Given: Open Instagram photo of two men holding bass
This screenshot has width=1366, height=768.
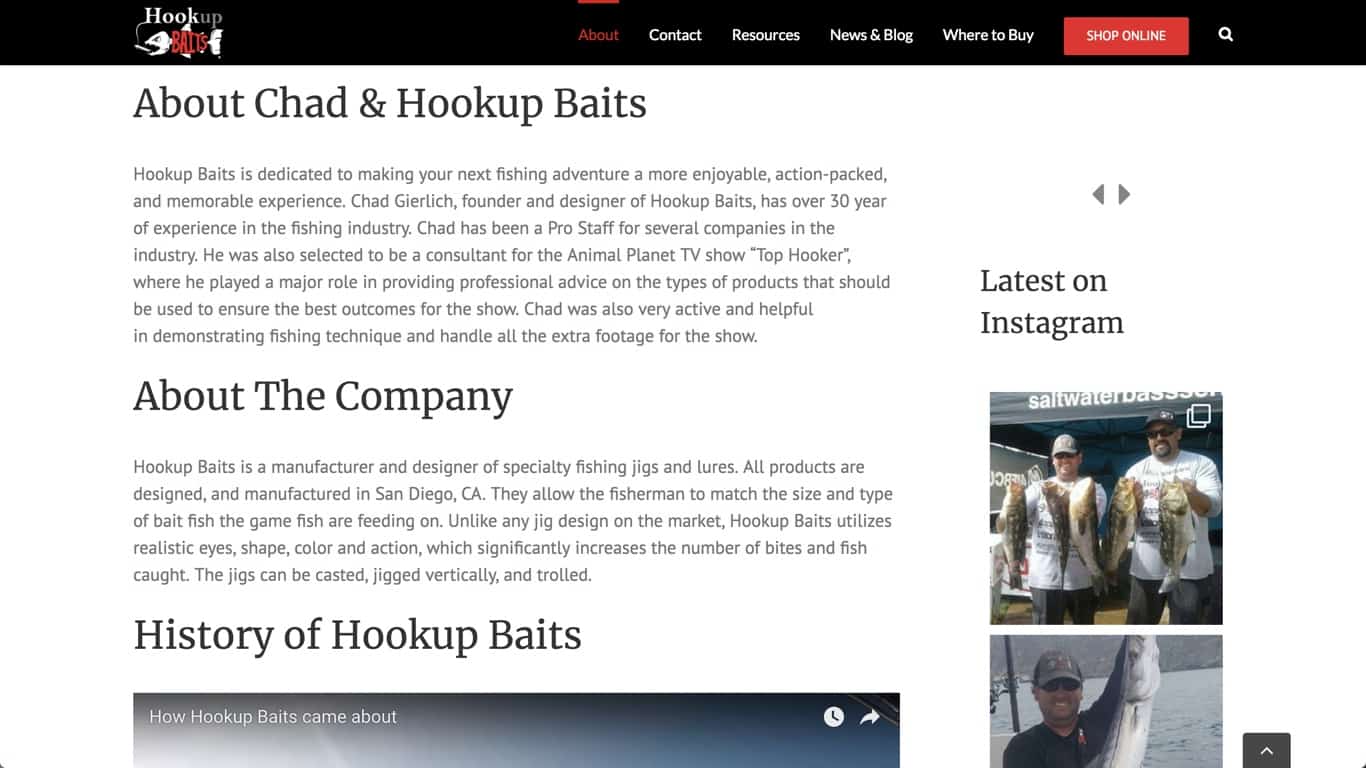Looking at the screenshot, I should pos(1106,508).
